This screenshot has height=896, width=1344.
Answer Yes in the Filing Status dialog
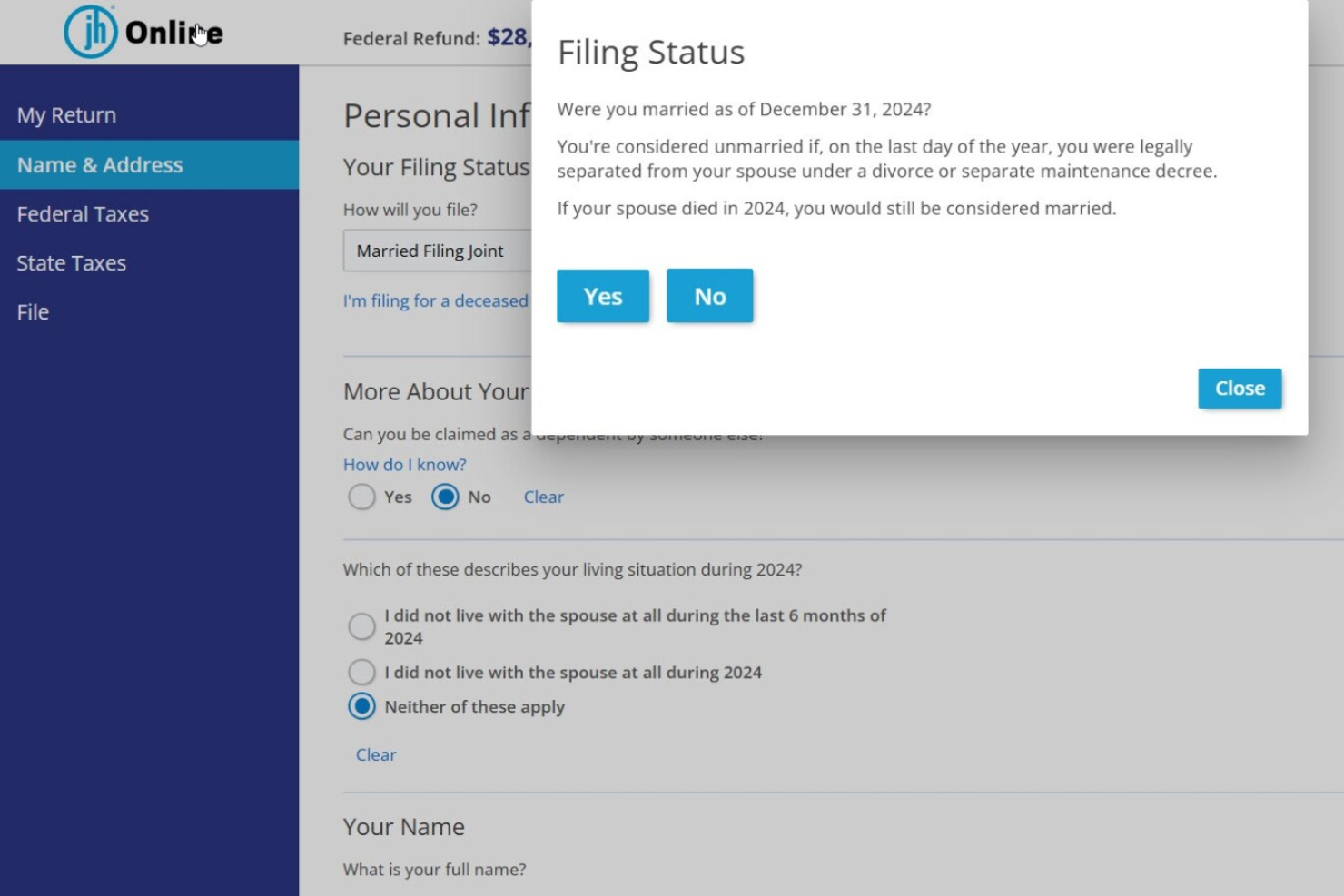[602, 295]
